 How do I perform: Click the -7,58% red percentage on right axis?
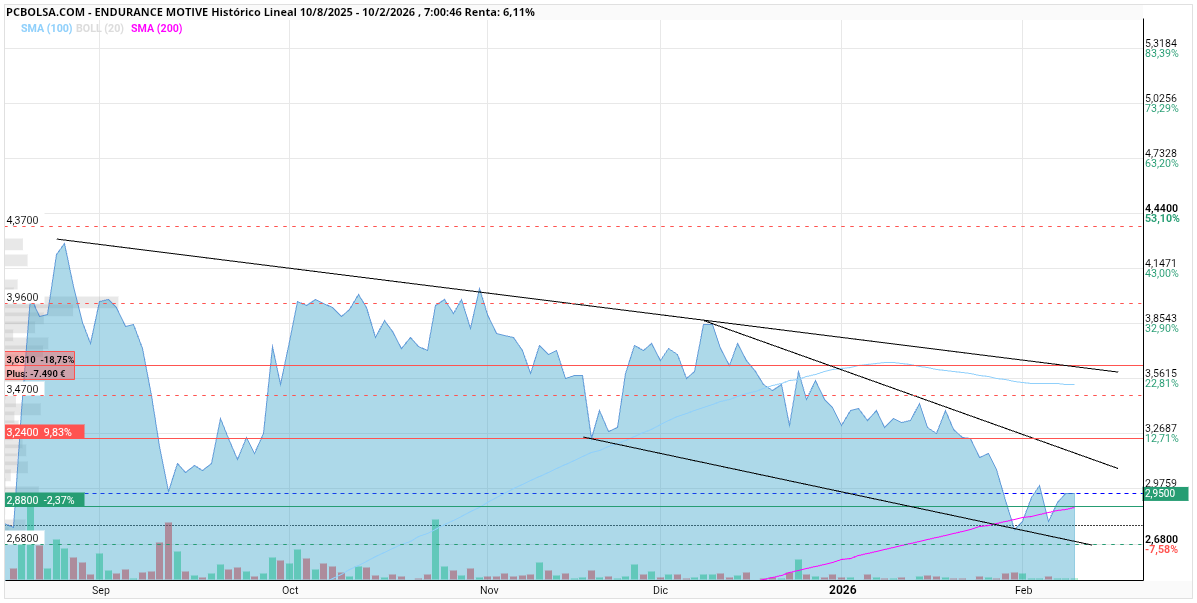[1161, 549]
